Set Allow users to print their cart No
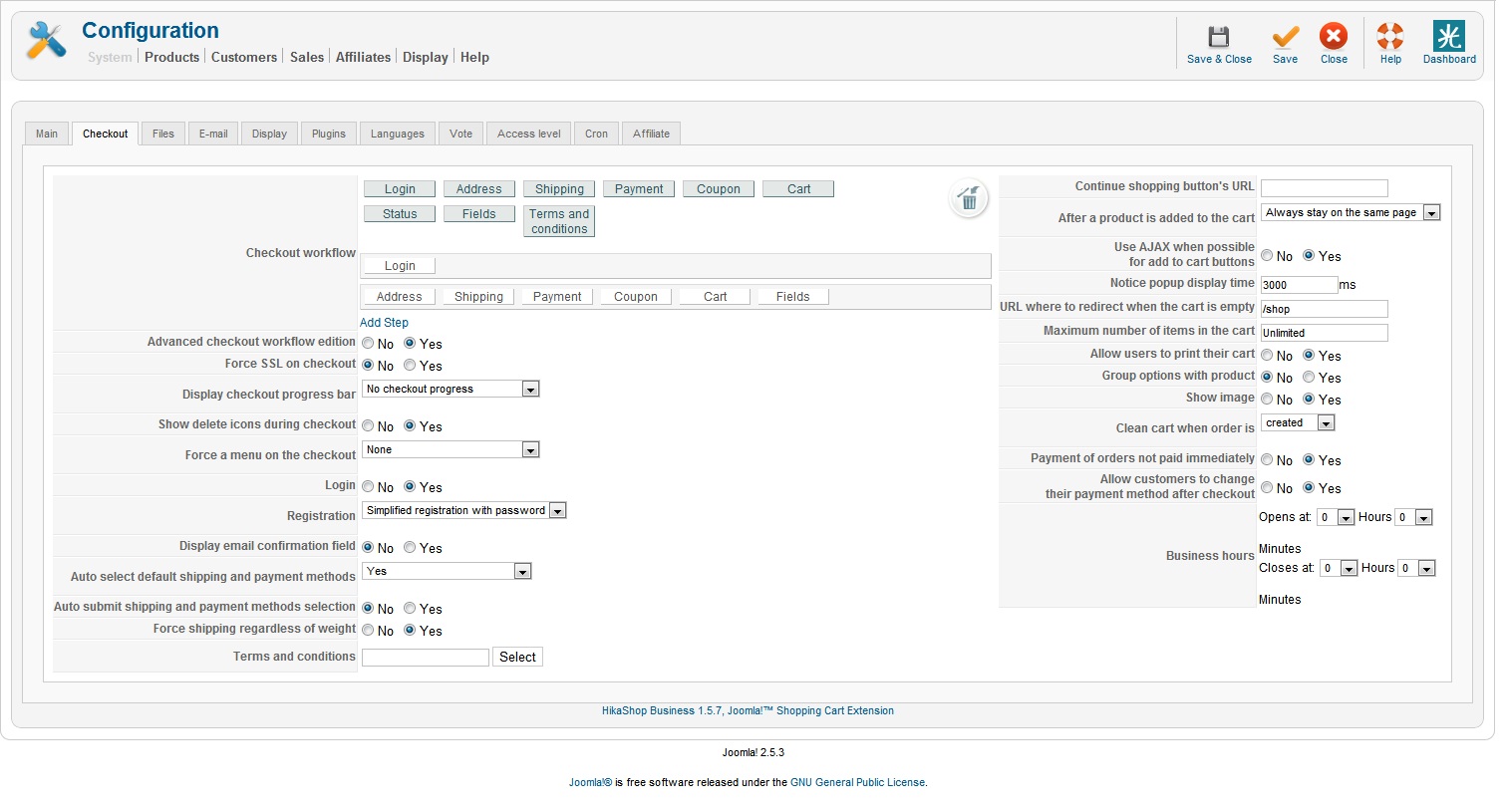The height and width of the screenshot is (812, 1506). click(1267, 356)
